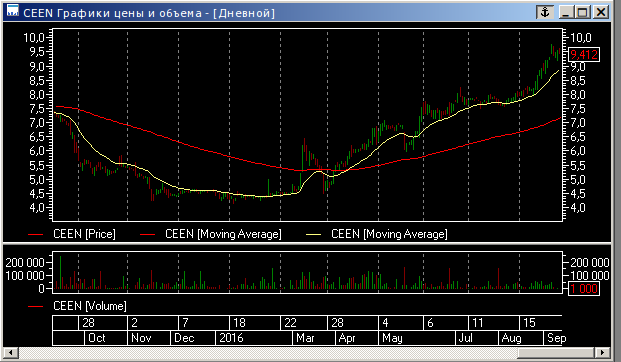The width and height of the screenshot is (621, 362).
Task: Click the Aug month label on timeline
Action: [511, 338]
